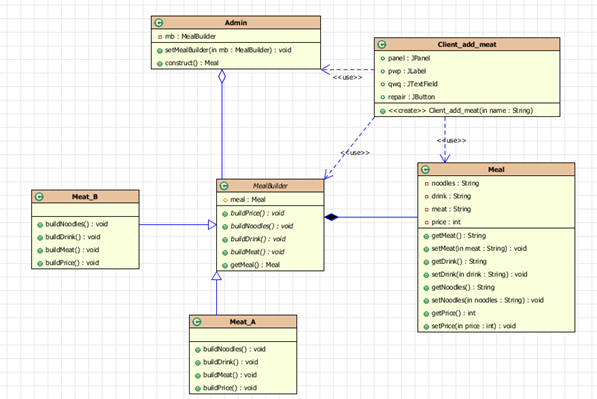The image size is (597, 399).
Task: Select getPrice() : int in Meal
Action: click(x=453, y=313)
